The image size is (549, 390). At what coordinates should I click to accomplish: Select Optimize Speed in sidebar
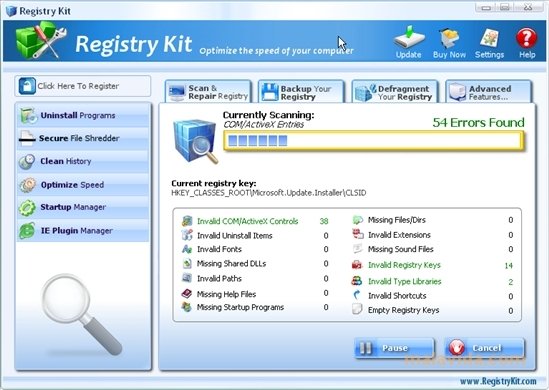[83, 185]
